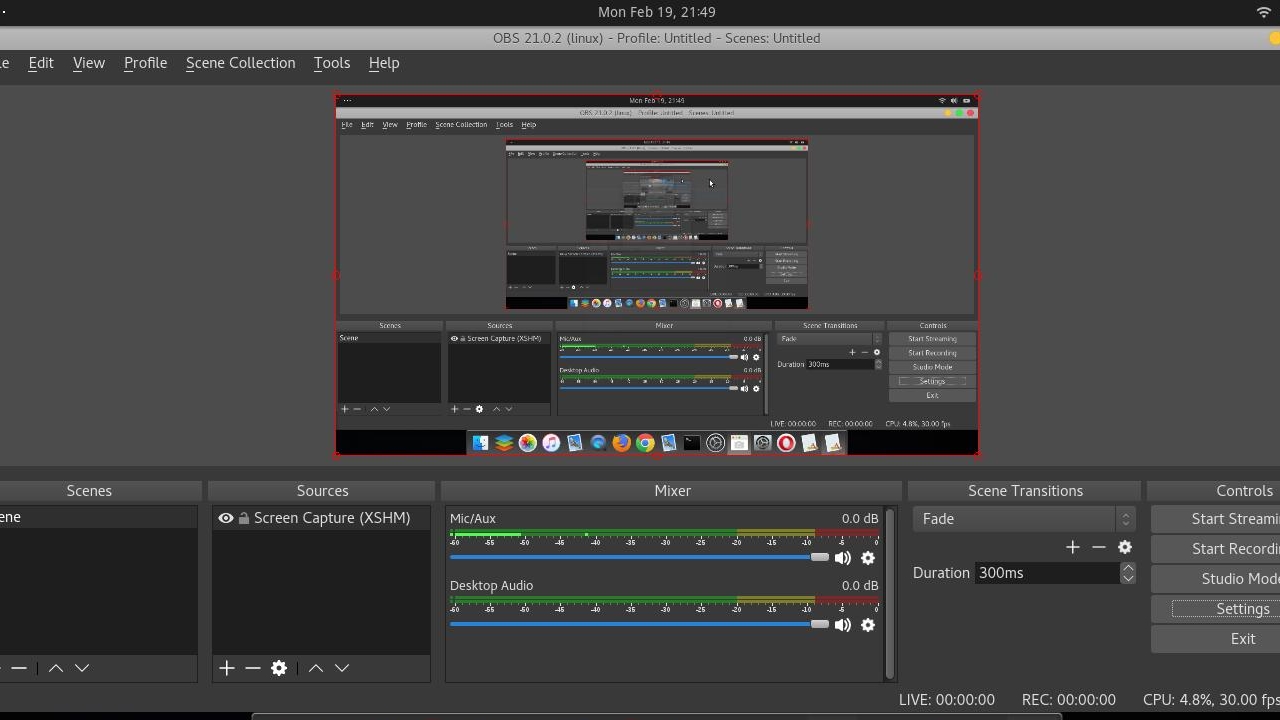Click the Mic/Aux volume slider handle
The height and width of the screenshot is (720, 1280).
820,557
